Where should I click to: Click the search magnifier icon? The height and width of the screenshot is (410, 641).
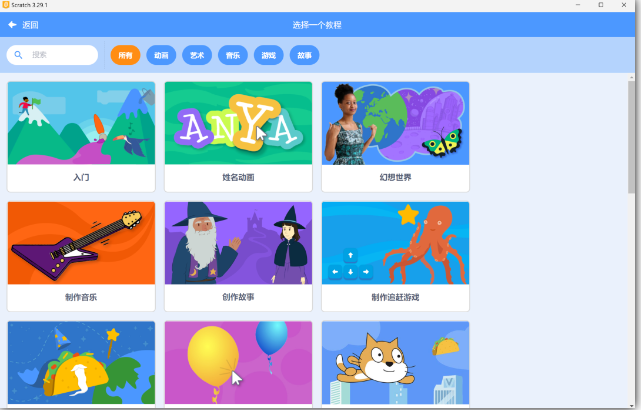coord(18,55)
